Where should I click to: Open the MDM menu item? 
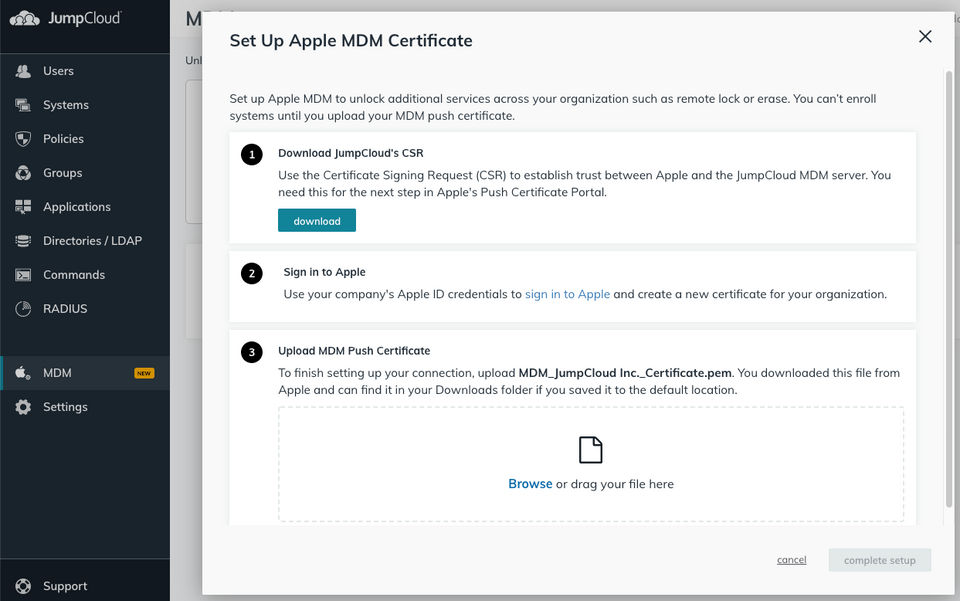[x=57, y=373]
